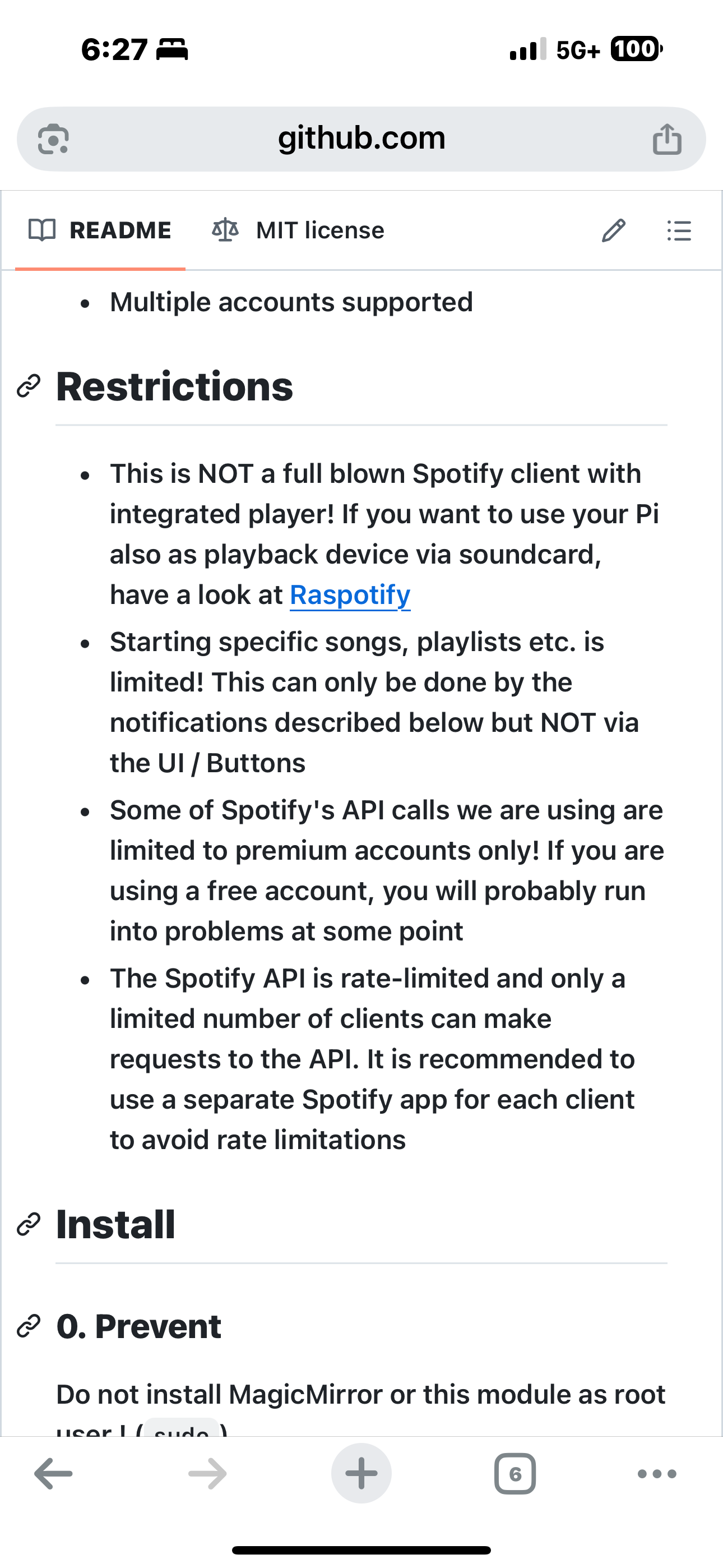Tap the anchor link icon beside 0. Prevent

pyautogui.click(x=29, y=1326)
